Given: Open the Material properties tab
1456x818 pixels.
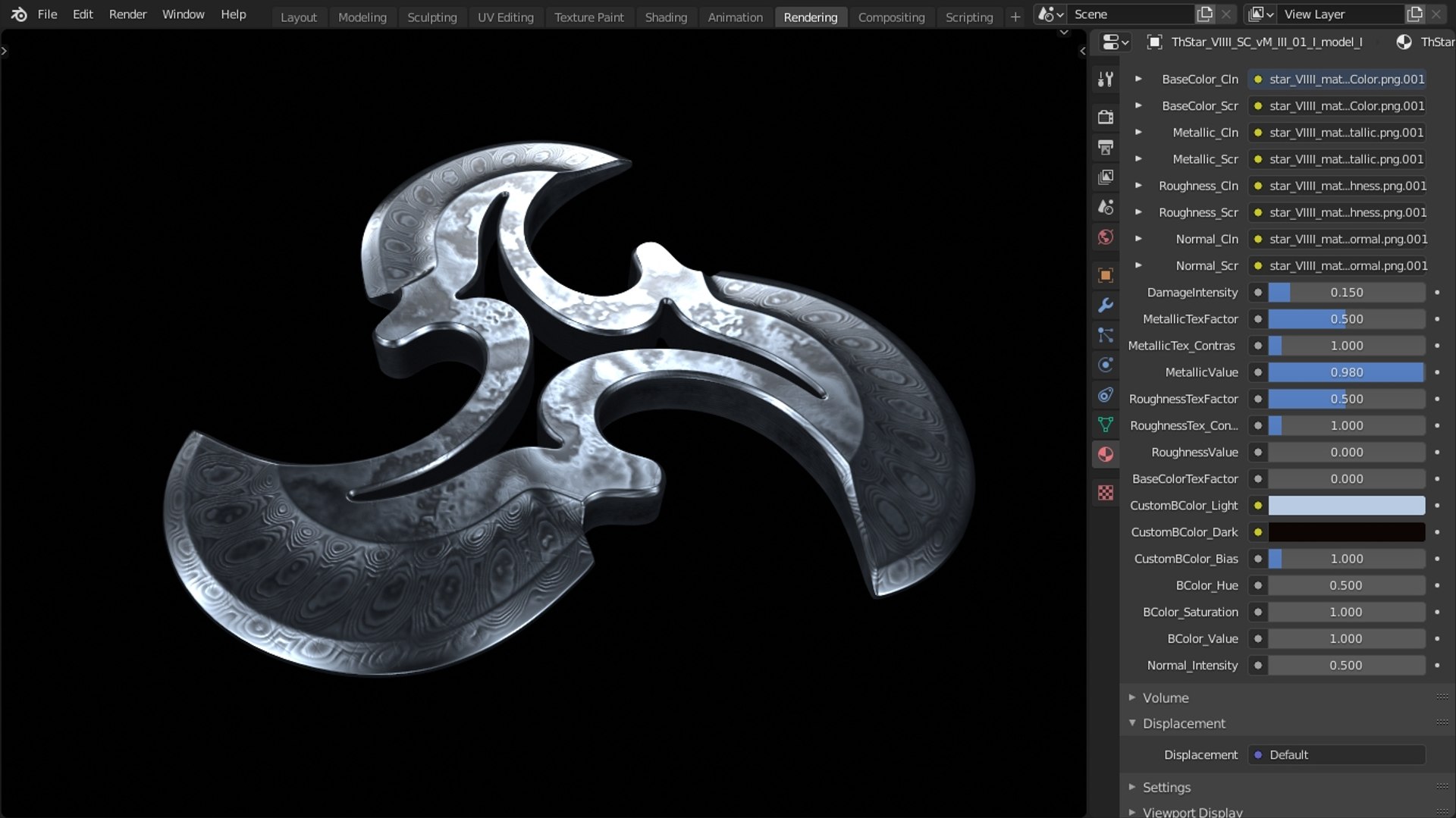Looking at the screenshot, I should pos(1106,454).
